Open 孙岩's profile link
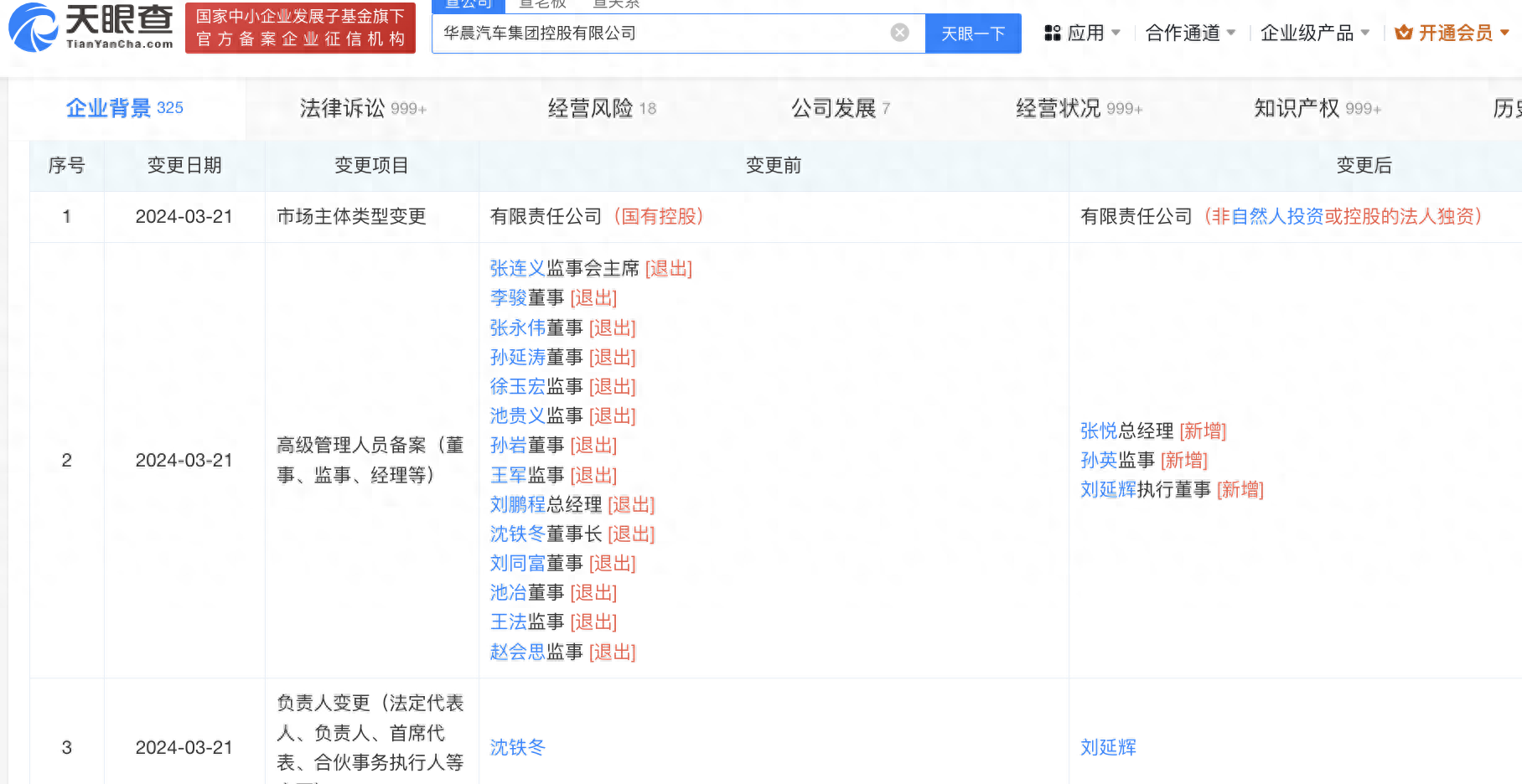This screenshot has height=784, width=1522. (509, 446)
